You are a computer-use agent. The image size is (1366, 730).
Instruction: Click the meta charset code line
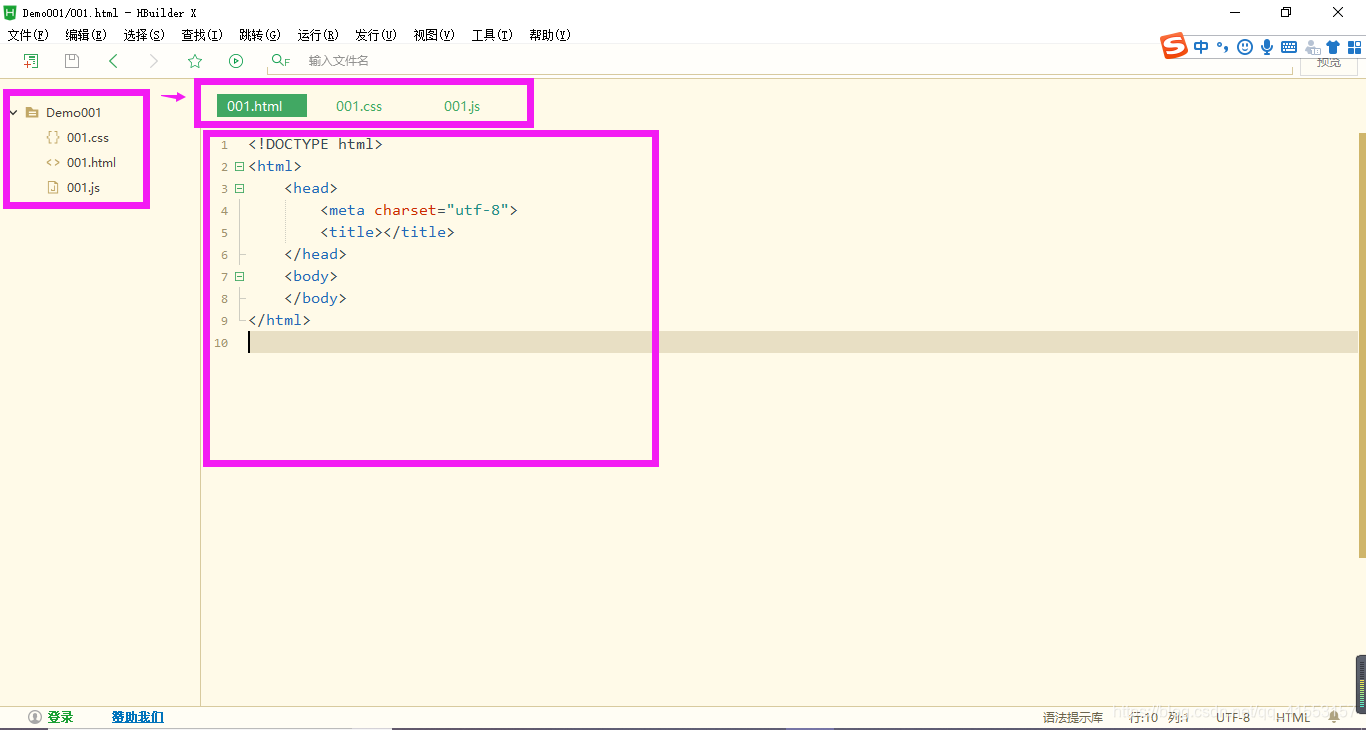pos(419,210)
